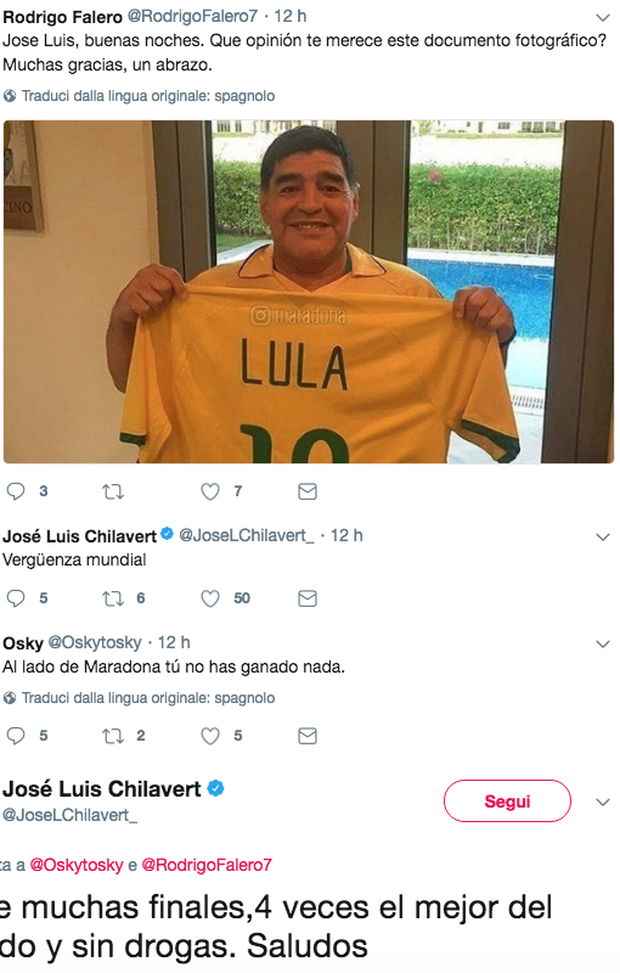Expand options chevron on 'Vergüenza mundial' tweet
The height and width of the screenshot is (973, 620).
[603, 537]
